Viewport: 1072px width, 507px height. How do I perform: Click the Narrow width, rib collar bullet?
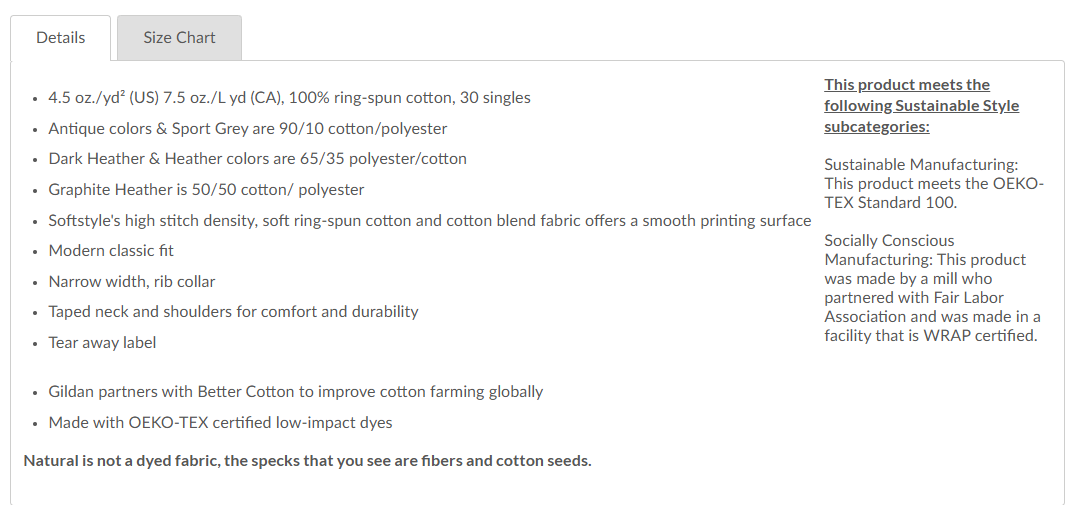[x=132, y=281]
